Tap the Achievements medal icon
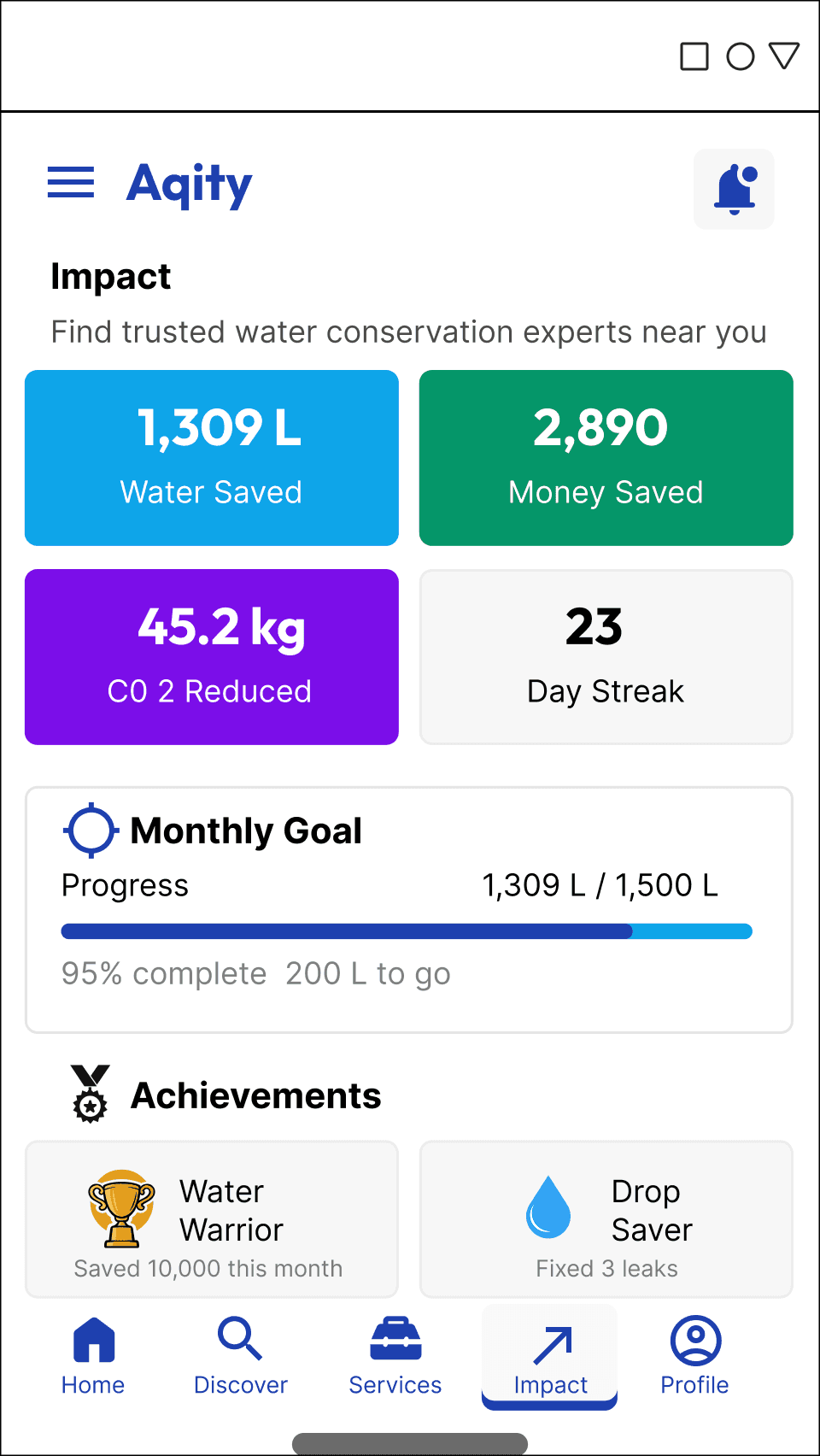 [91, 1094]
